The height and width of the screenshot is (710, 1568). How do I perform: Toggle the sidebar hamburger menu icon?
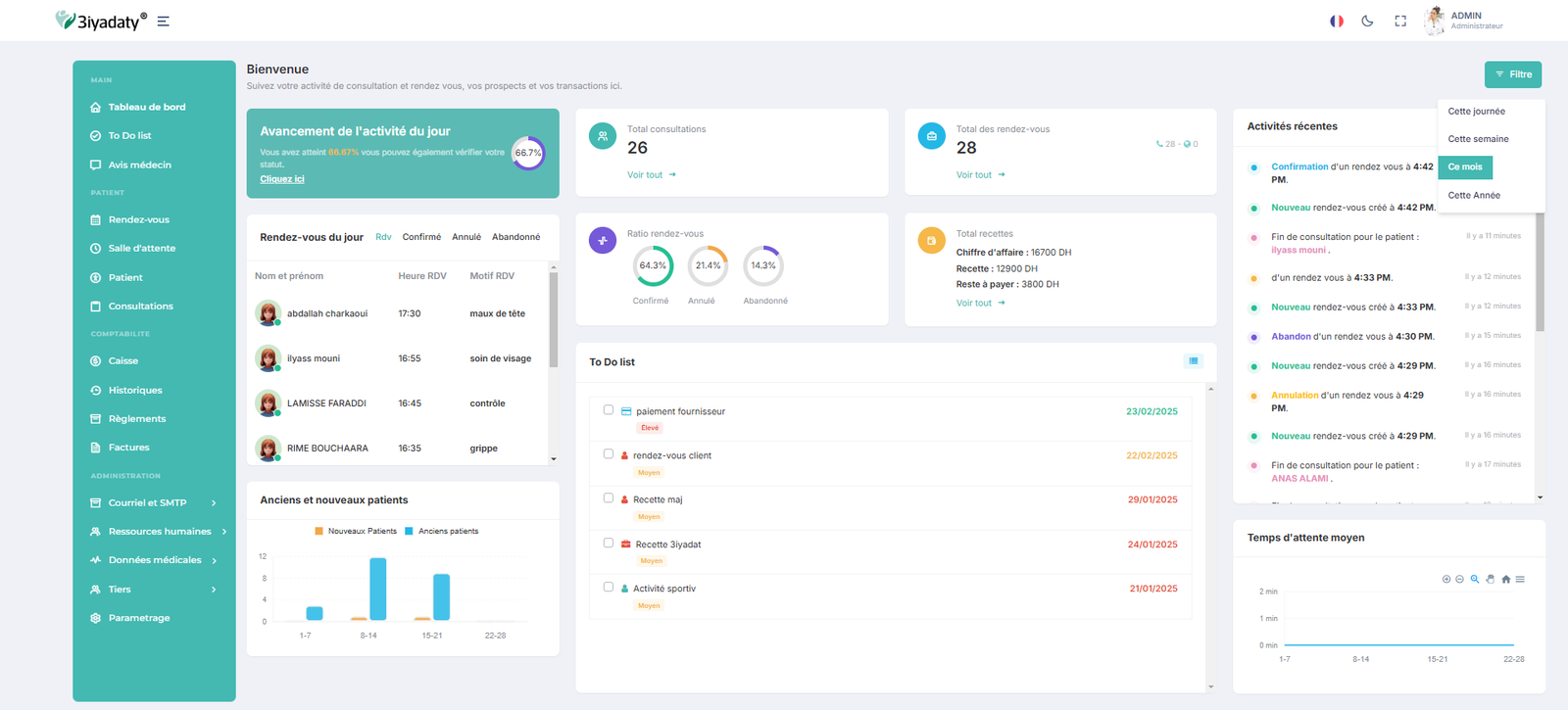coord(164,22)
